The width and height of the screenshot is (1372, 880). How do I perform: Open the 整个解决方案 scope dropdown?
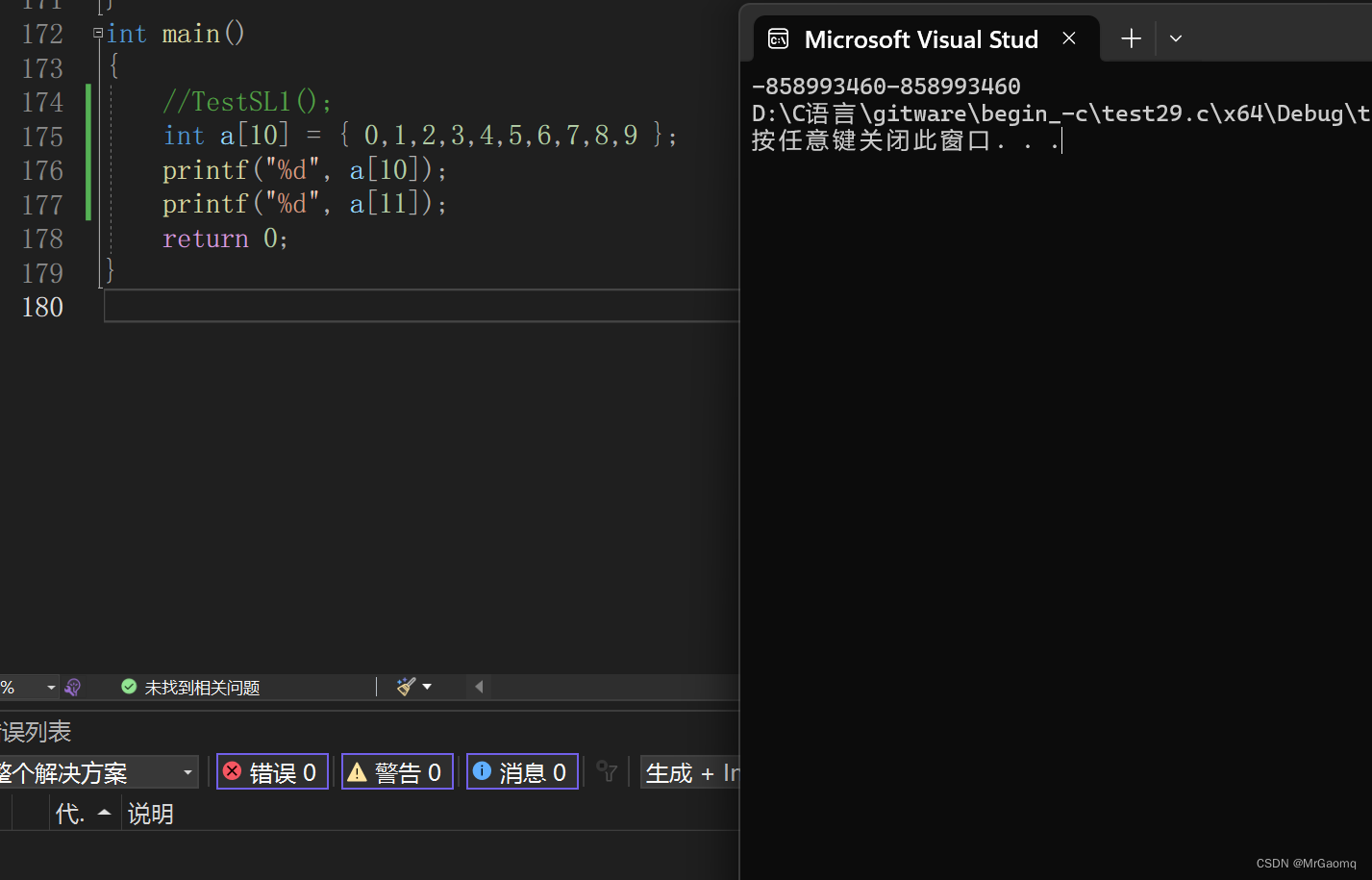pos(97,772)
